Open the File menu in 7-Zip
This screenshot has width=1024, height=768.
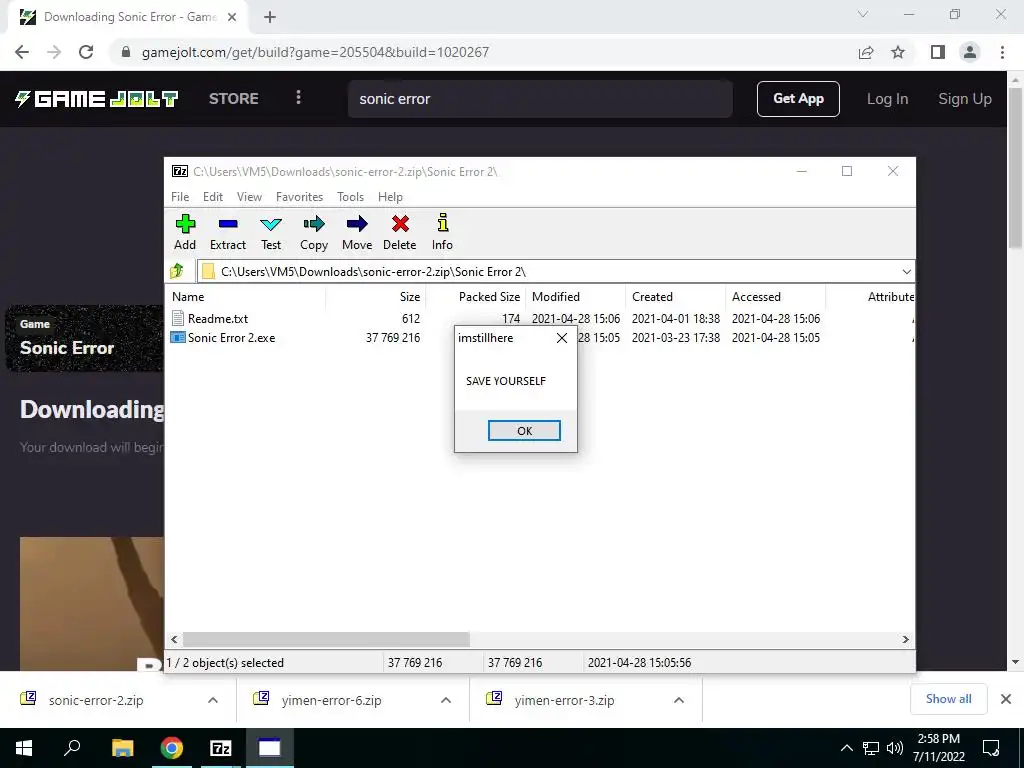coord(180,197)
